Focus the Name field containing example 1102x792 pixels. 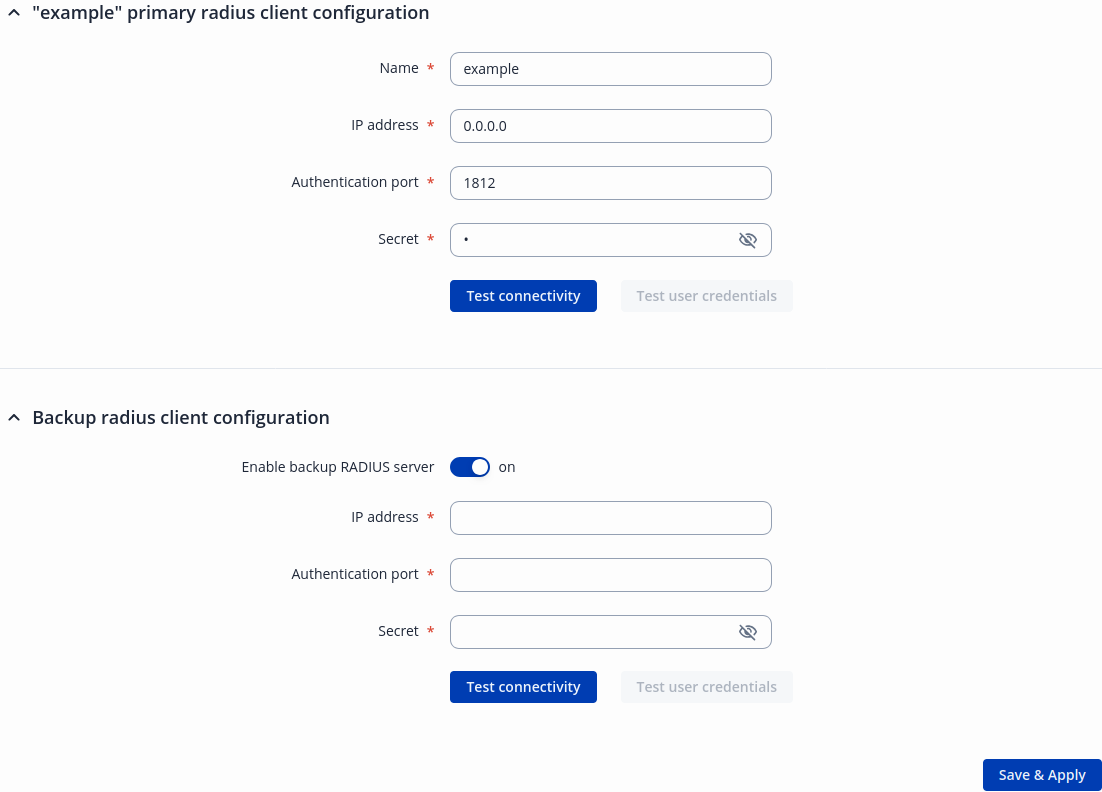[x=610, y=69]
